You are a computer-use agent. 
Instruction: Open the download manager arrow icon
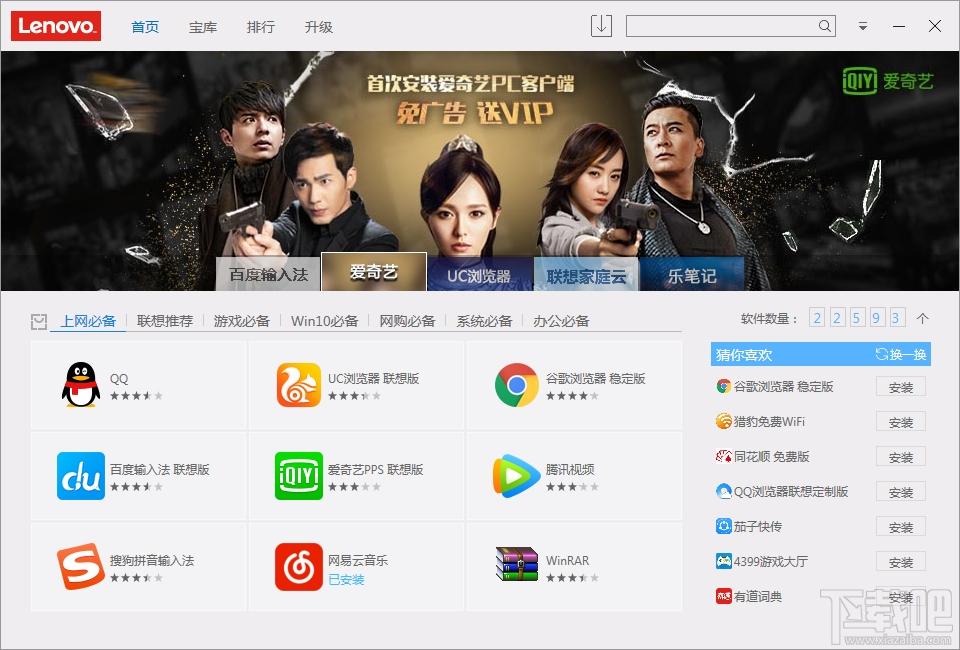pos(601,26)
